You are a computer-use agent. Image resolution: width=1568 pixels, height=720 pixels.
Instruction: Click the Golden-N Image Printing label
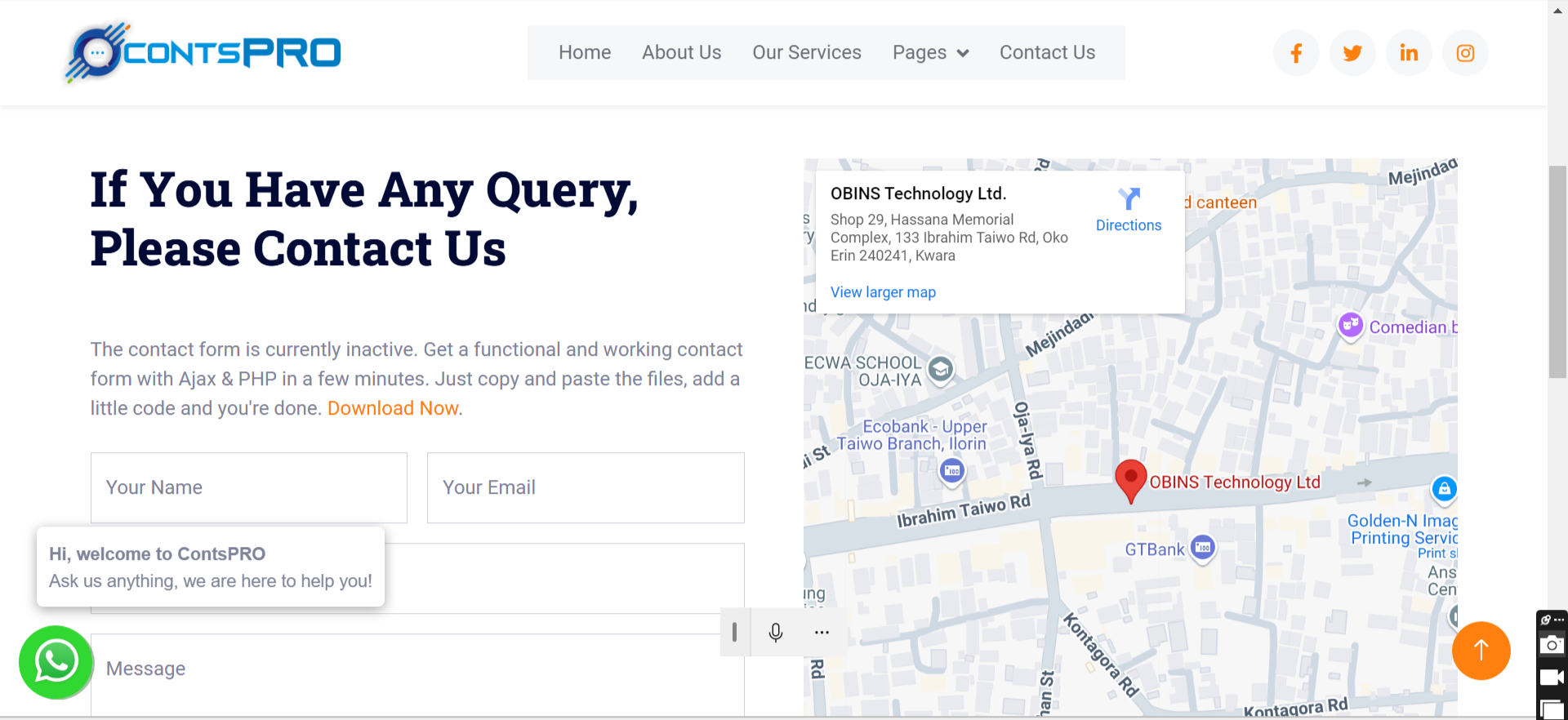click(1403, 529)
